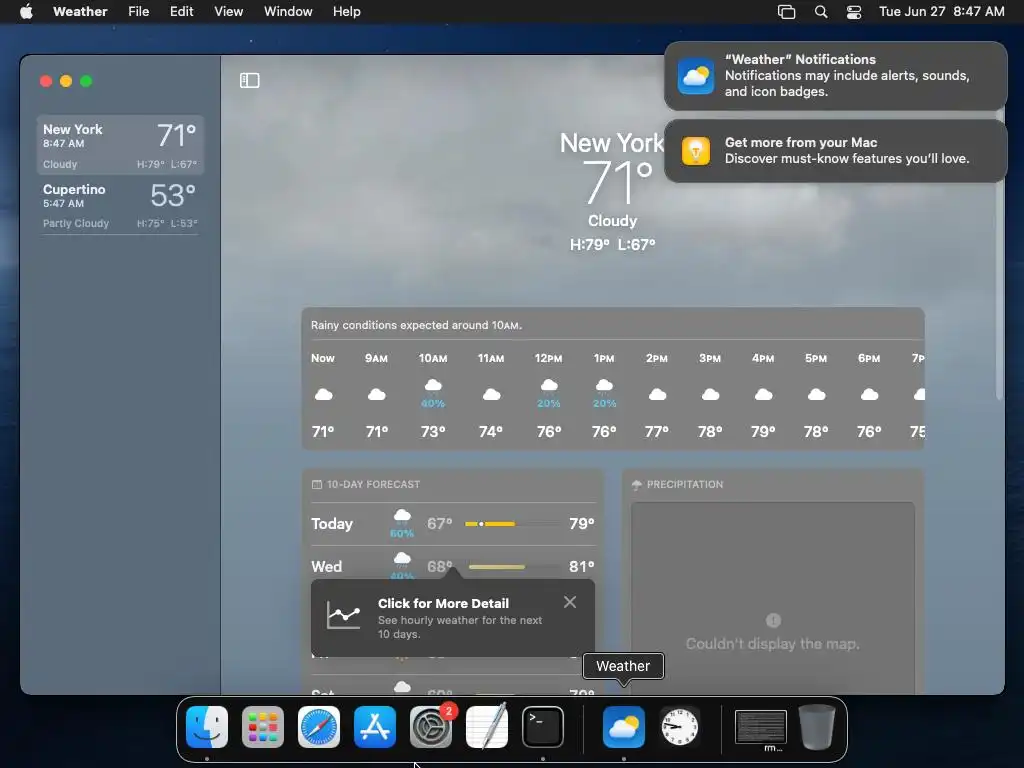Viewport: 1024px width, 768px height.
Task: Open TextEdit from the Dock
Action: click(487, 727)
